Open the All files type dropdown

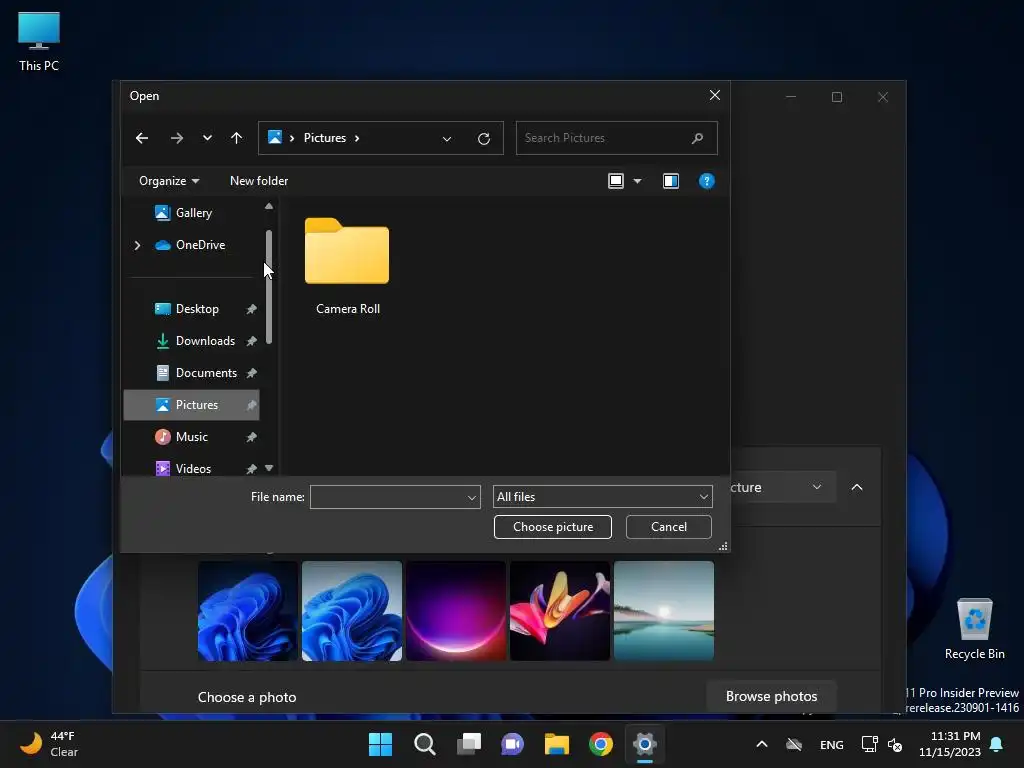pyautogui.click(x=603, y=497)
